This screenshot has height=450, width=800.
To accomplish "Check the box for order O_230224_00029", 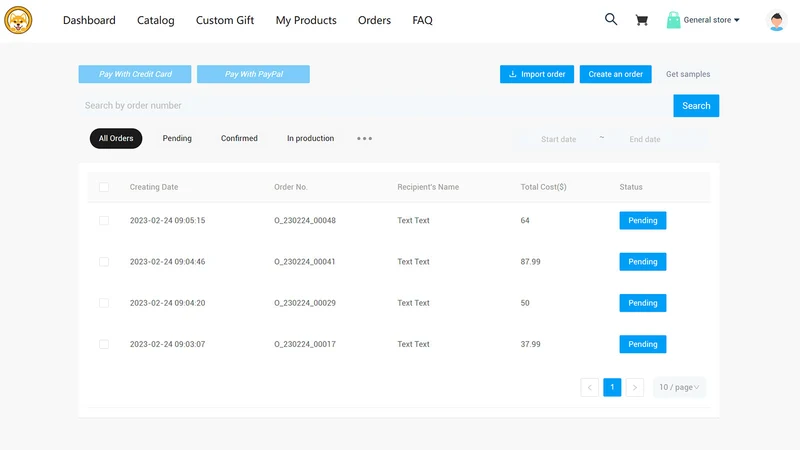I will coord(104,303).
